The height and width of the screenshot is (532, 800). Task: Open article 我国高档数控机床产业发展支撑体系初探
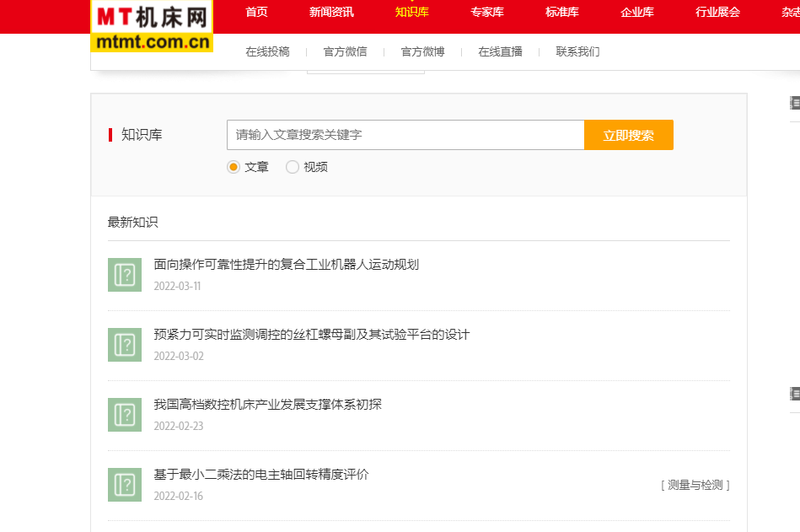pyautogui.click(x=267, y=404)
